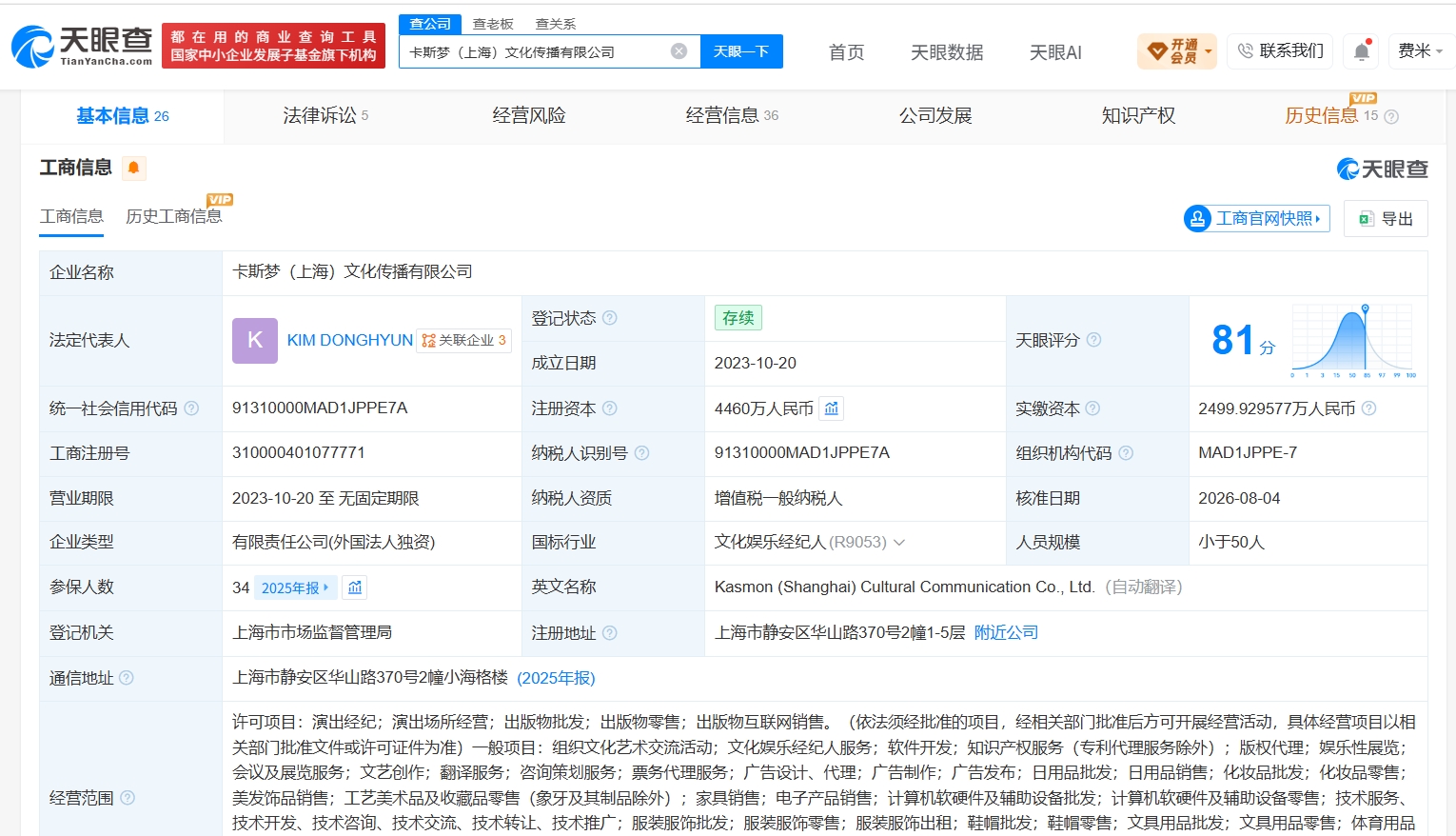The image size is (1456, 836).
Task: Open the chart icon in the 参保人数 row
Action: pyautogui.click(x=355, y=587)
